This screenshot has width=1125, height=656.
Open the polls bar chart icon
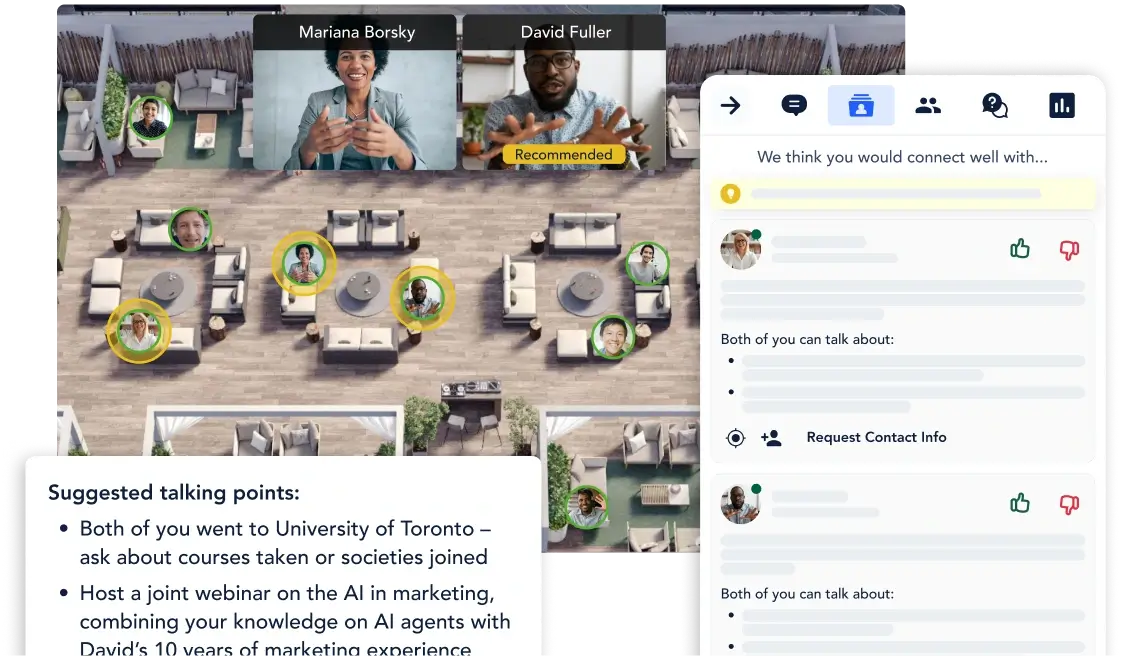1062,106
